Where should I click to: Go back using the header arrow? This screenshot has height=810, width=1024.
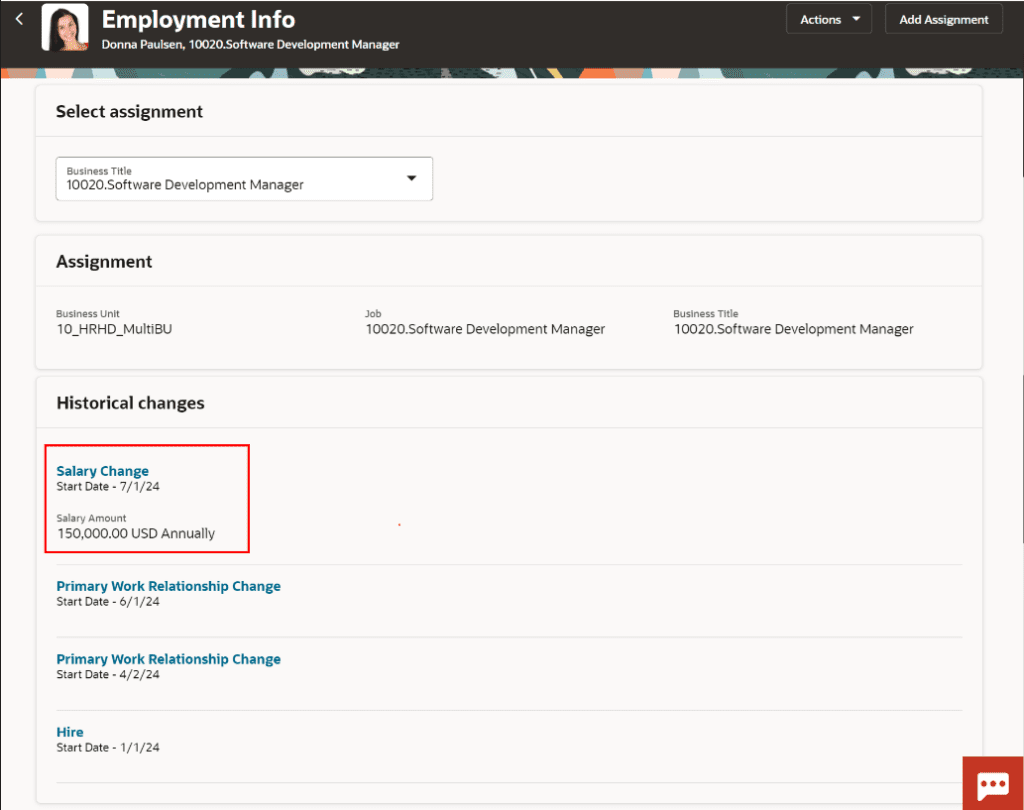(x=19, y=19)
